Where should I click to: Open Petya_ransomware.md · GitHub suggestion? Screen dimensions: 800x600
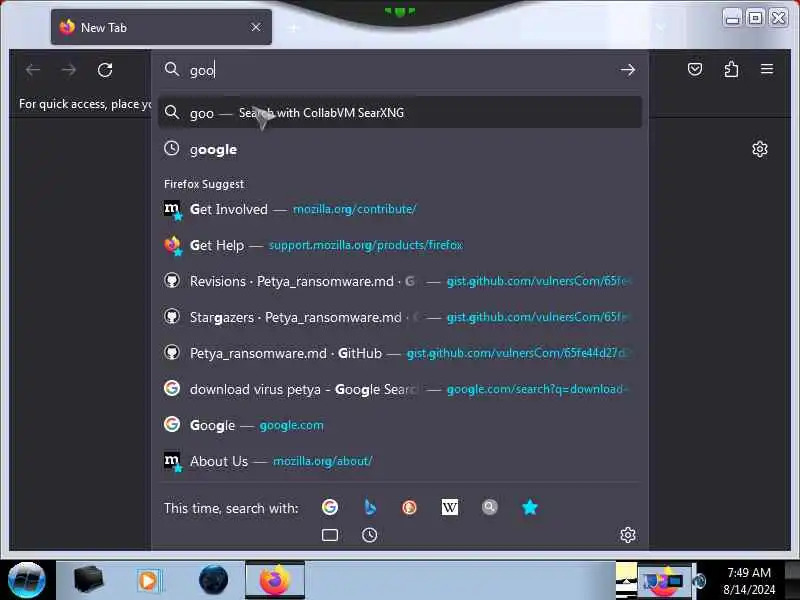tap(400, 353)
